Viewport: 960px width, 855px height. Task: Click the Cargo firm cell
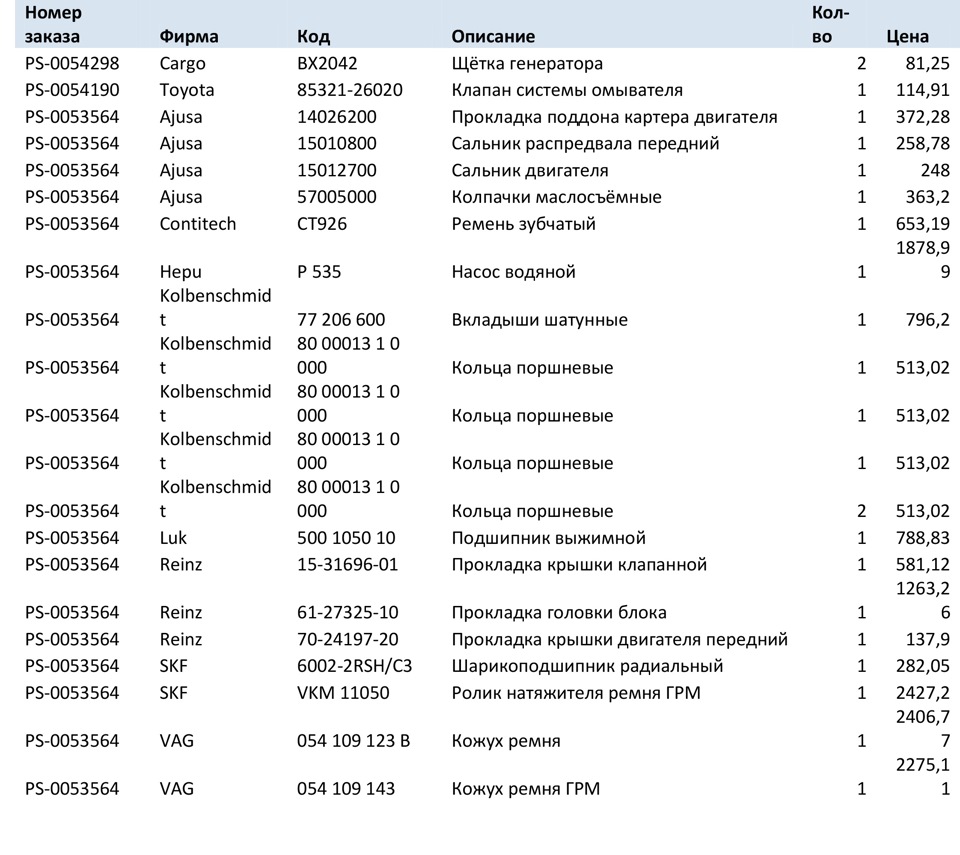(x=182, y=63)
